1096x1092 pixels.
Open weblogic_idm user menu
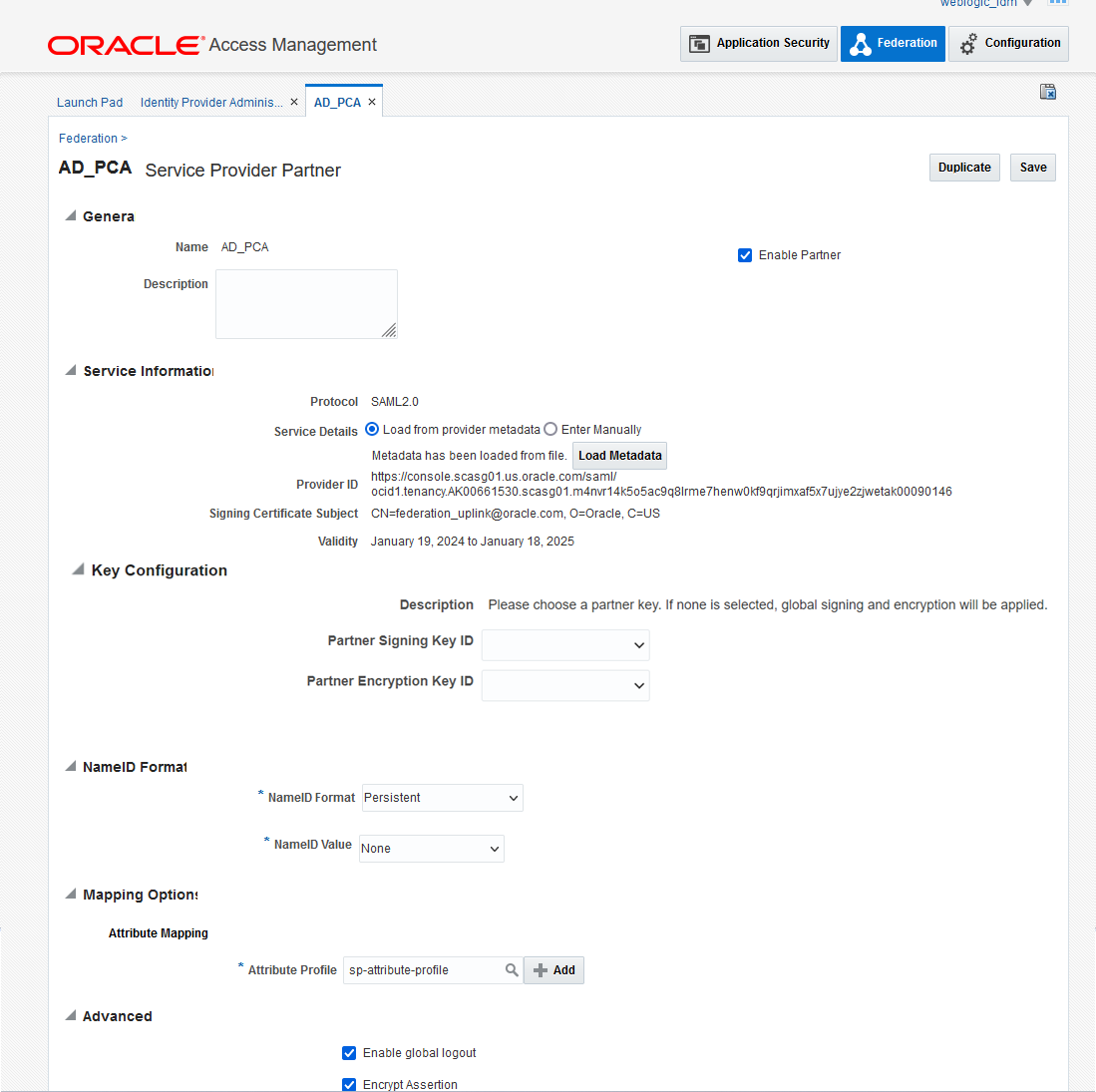pos(985,4)
